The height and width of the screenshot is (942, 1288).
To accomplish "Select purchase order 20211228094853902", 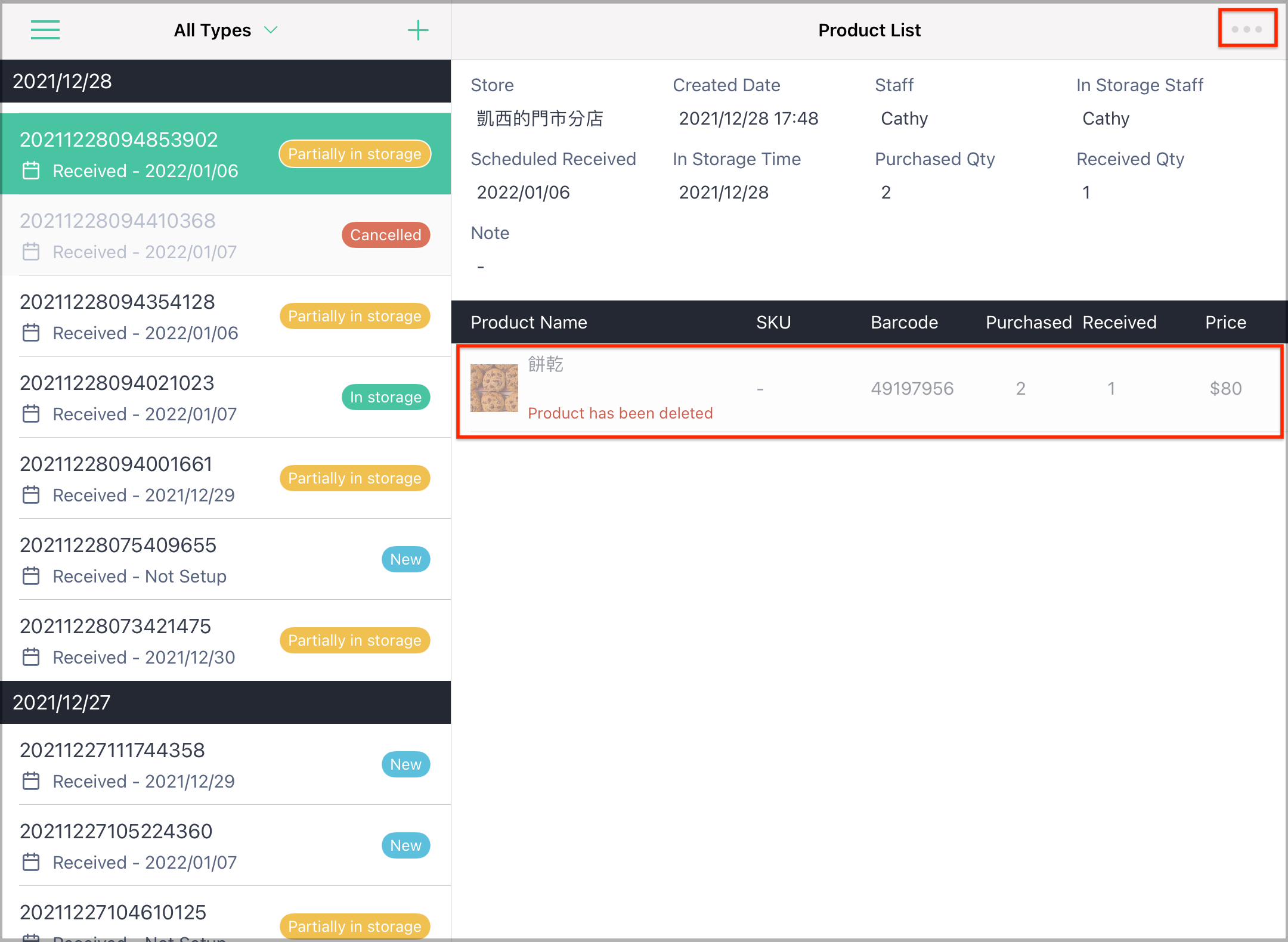I will pyautogui.click(x=226, y=154).
